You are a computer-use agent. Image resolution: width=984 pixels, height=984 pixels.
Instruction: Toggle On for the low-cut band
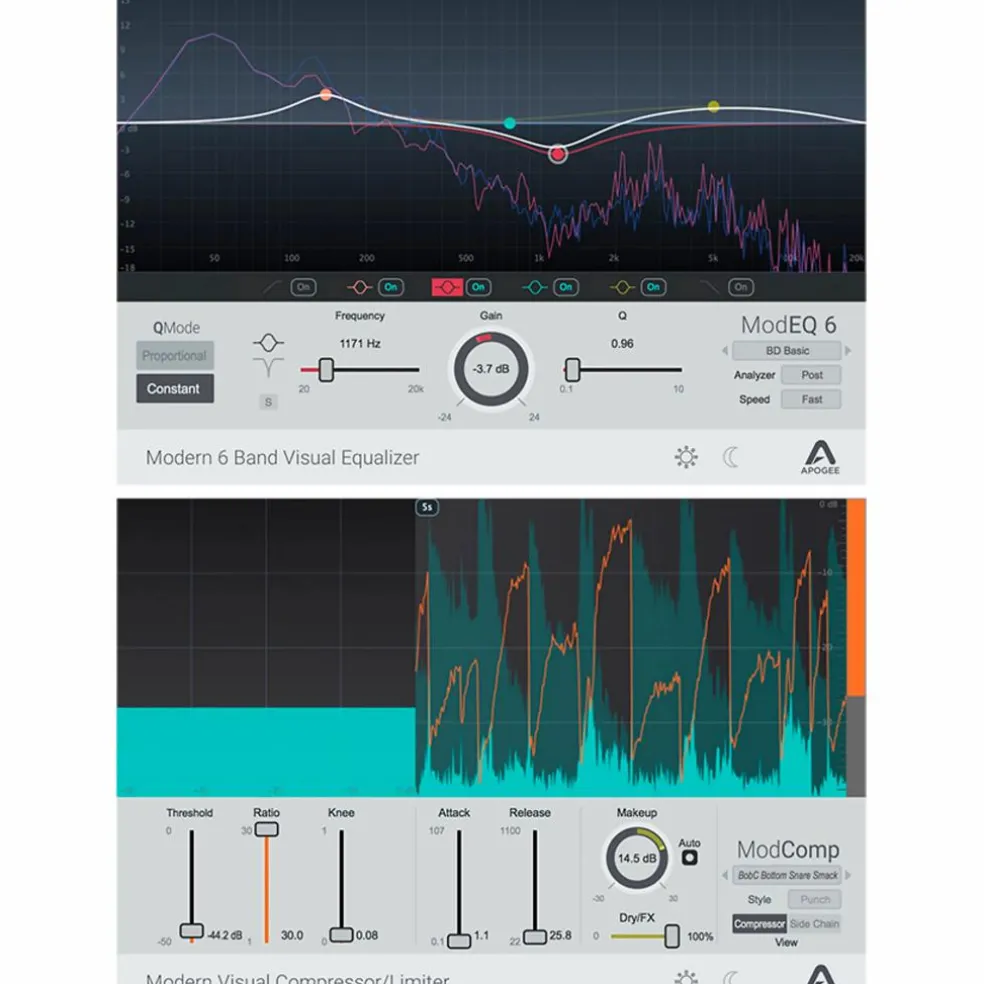tap(303, 287)
